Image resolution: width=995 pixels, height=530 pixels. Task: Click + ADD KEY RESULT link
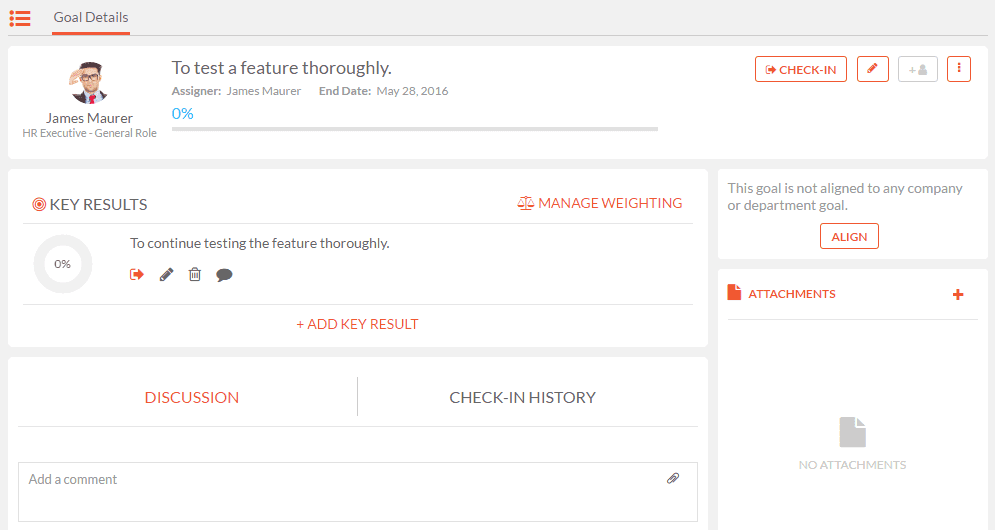pos(357,324)
